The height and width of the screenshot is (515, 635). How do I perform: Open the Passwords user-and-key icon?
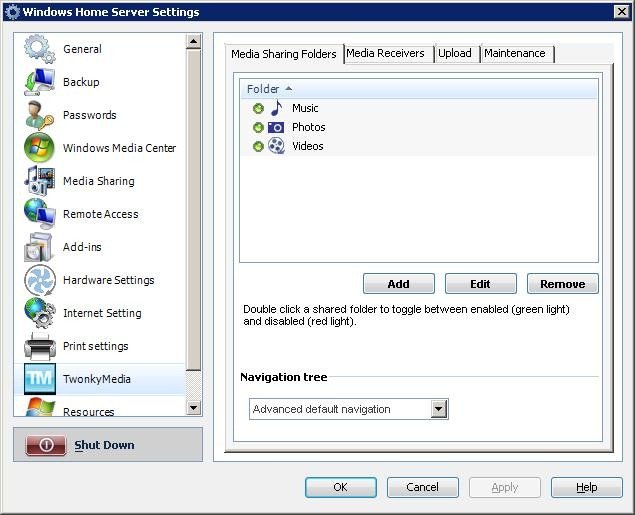(x=39, y=115)
